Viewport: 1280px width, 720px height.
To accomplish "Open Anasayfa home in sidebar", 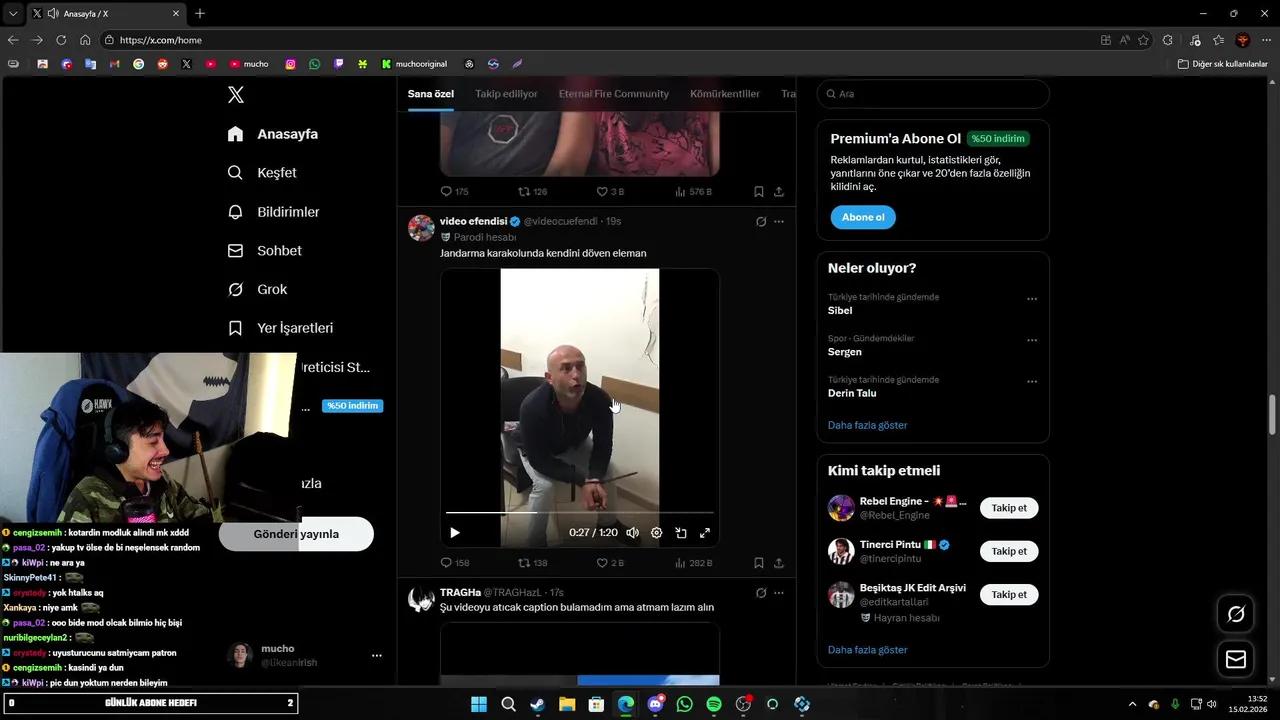I will click(x=273, y=134).
